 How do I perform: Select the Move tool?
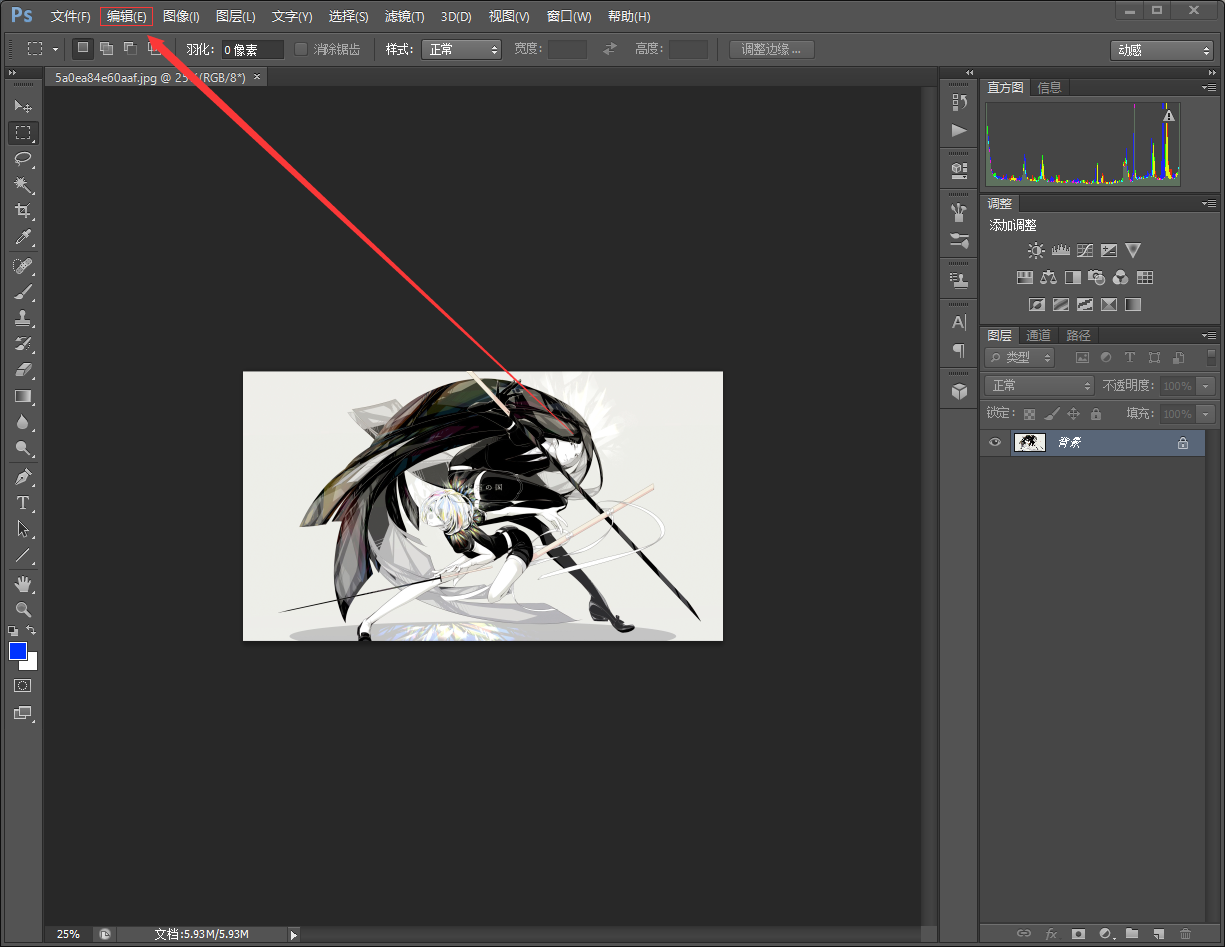pyautogui.click(x=23, y=106)
